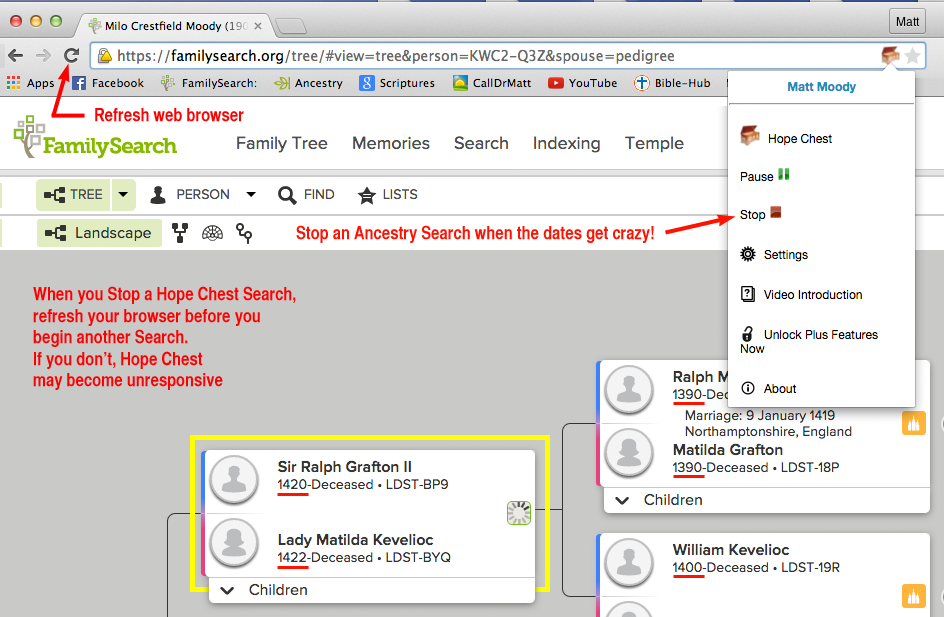944x617 pixels.
Task: Open the dropdown arrow next to TREE
Action: click(x=123, y=195)
